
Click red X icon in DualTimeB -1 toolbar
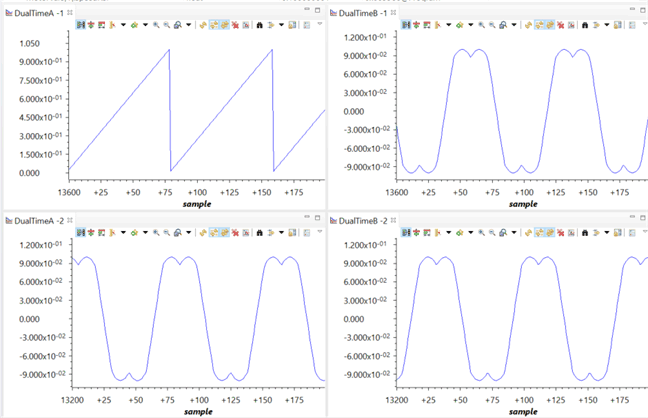click(x=560, y=25)
